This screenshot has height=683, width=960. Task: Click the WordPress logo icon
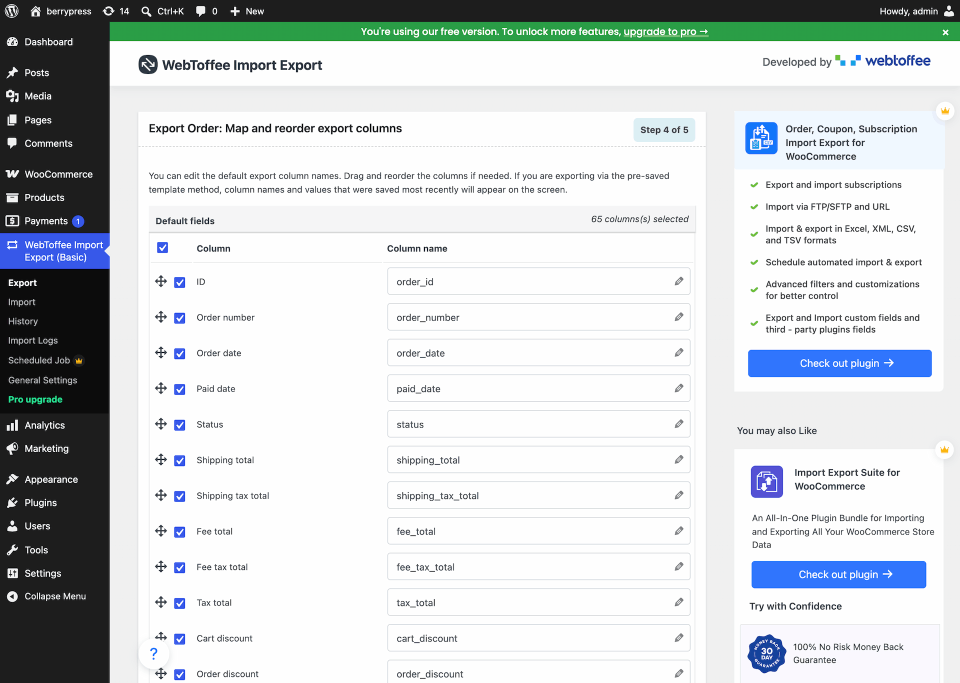(x=11, y=11)
